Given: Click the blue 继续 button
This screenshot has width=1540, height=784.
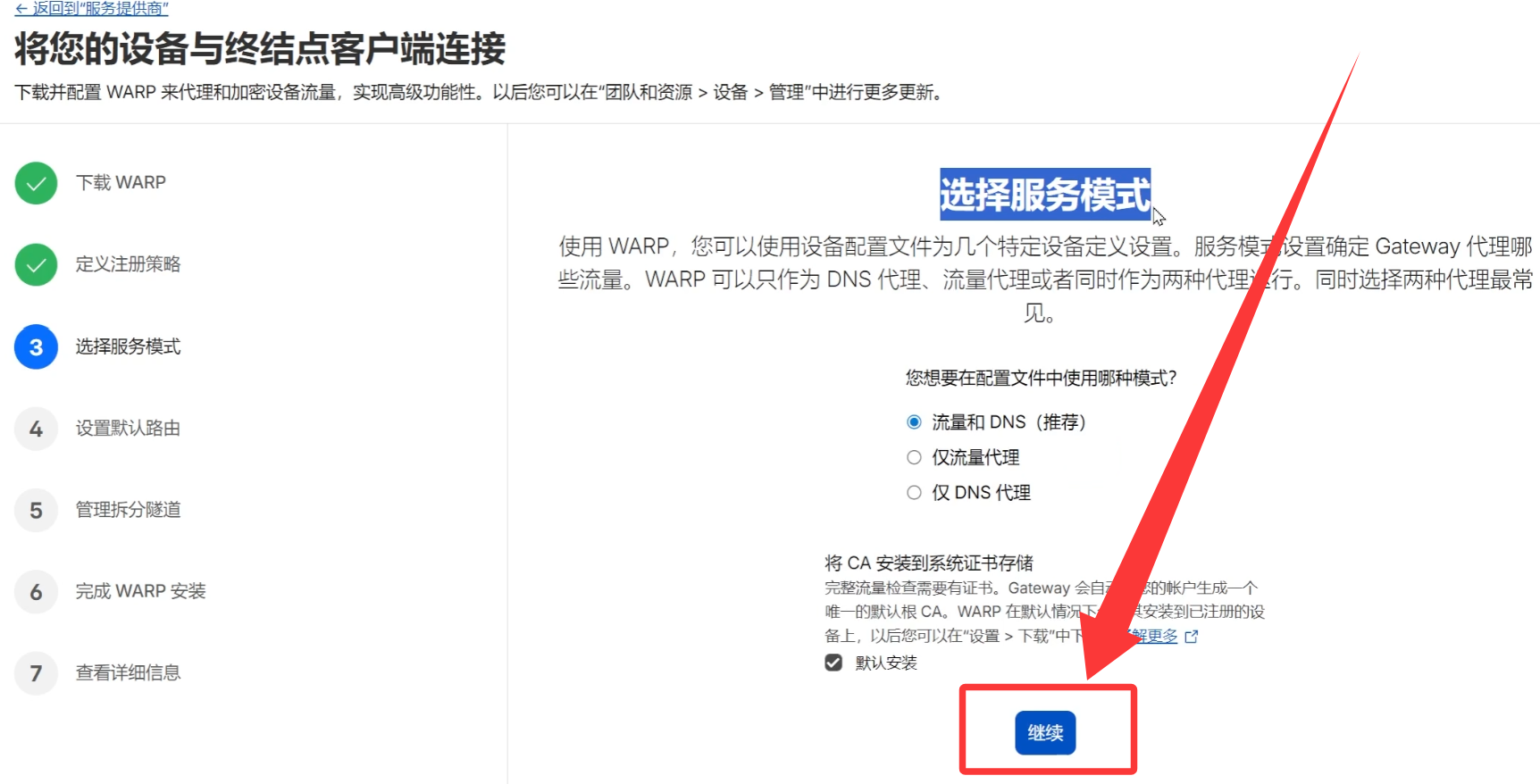Looking at the screenshot, I should 1045,733.
